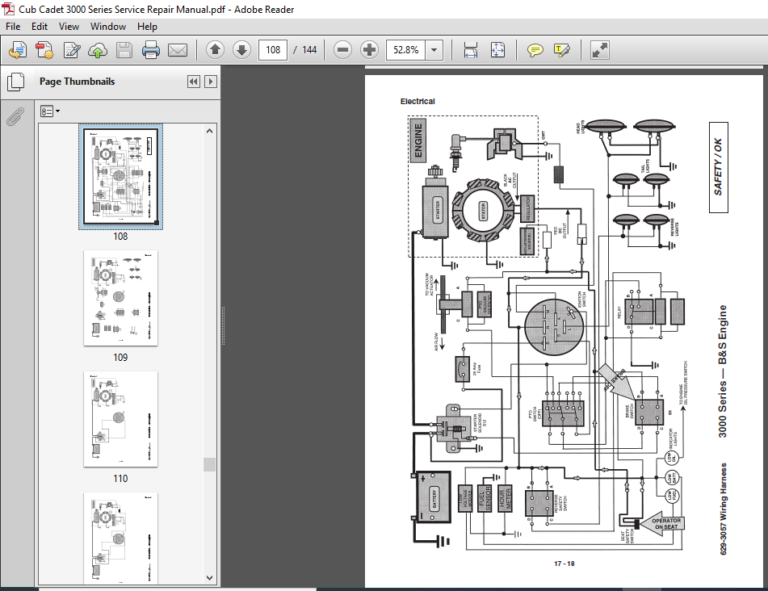Click the 3000 Series — B&S Engine title
This screenshot has width=768, height=591.
[x=722, y=371]
